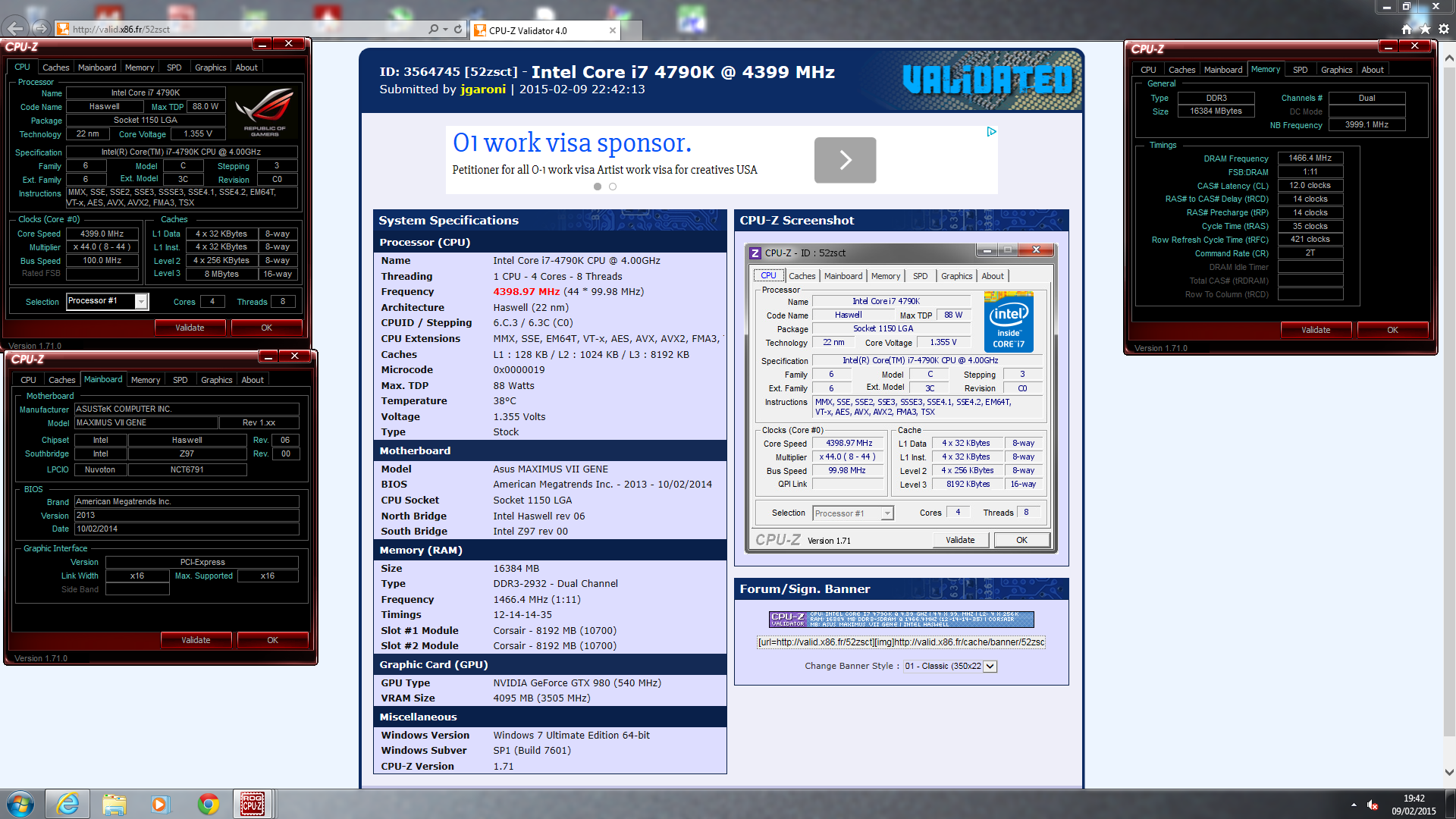Image resolution: width=1456 pixels, height=819 pixels.
Task: Open the SPD tab in top-left CPU-Z window
Action: [x=174, y=67]
